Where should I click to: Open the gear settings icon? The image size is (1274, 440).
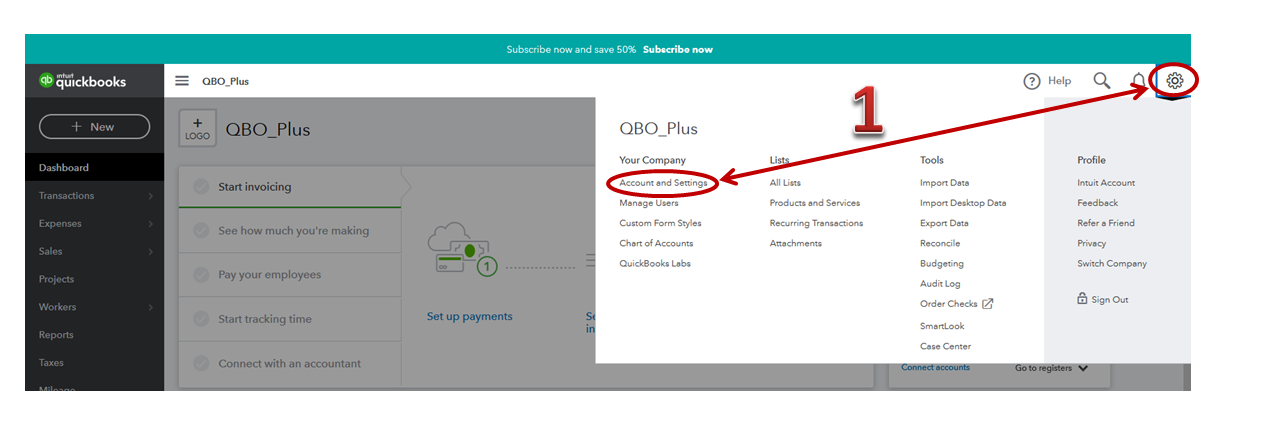1176,81
